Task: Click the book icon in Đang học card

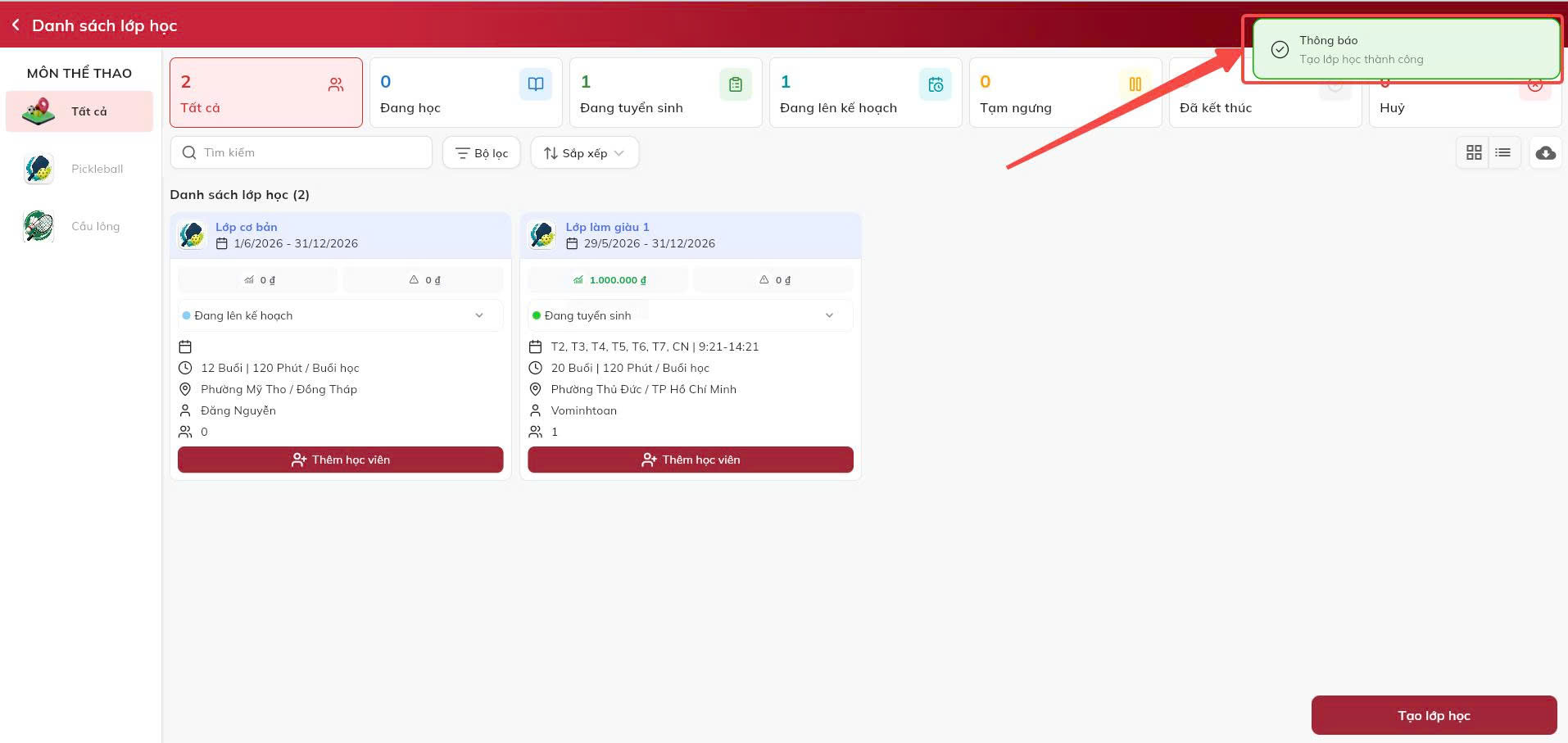Action: [536, 84]
